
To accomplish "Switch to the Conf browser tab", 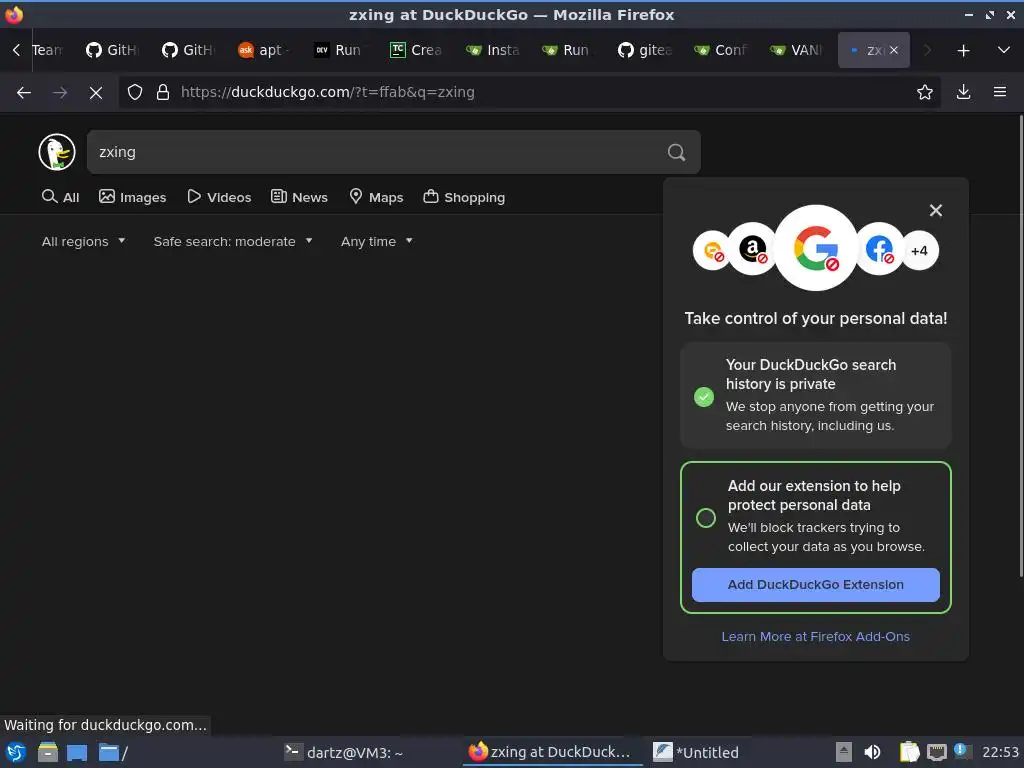I will tap(720, 50).
